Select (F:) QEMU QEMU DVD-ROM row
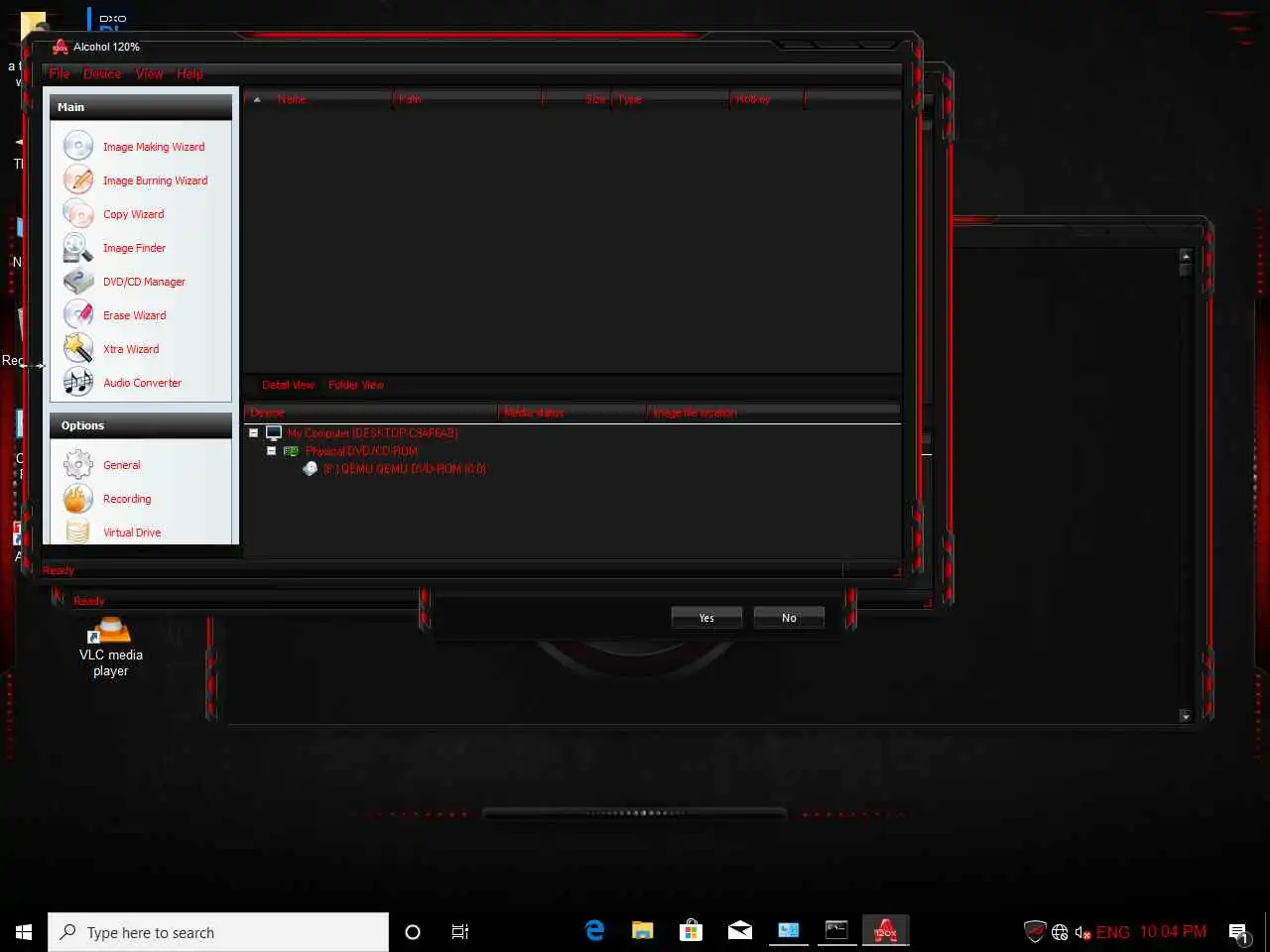The height and width of the screenshot is (952, 1270). point(405,469)
